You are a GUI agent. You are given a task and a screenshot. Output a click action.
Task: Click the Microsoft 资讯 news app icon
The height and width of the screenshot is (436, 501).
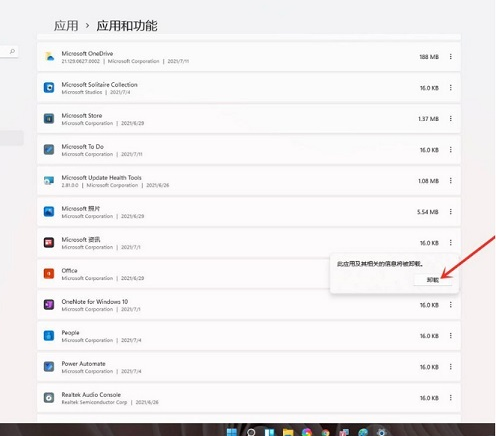tap(49, 242)
